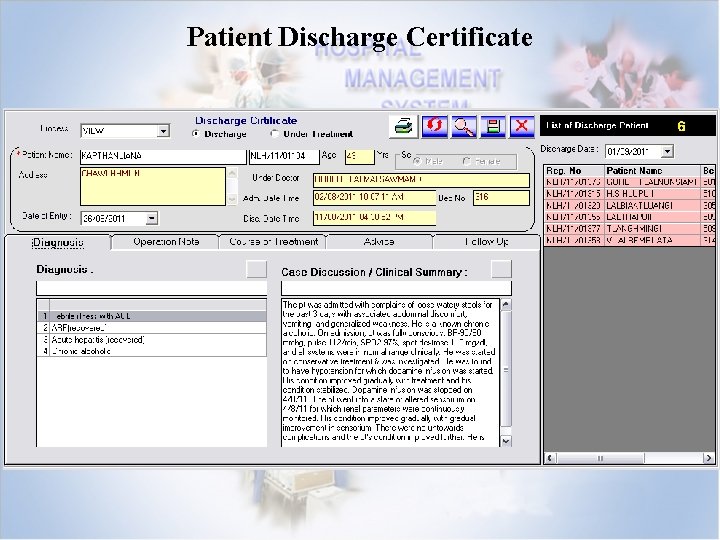Select the Advice tab
720x540 pixels.
pos(379,242)
